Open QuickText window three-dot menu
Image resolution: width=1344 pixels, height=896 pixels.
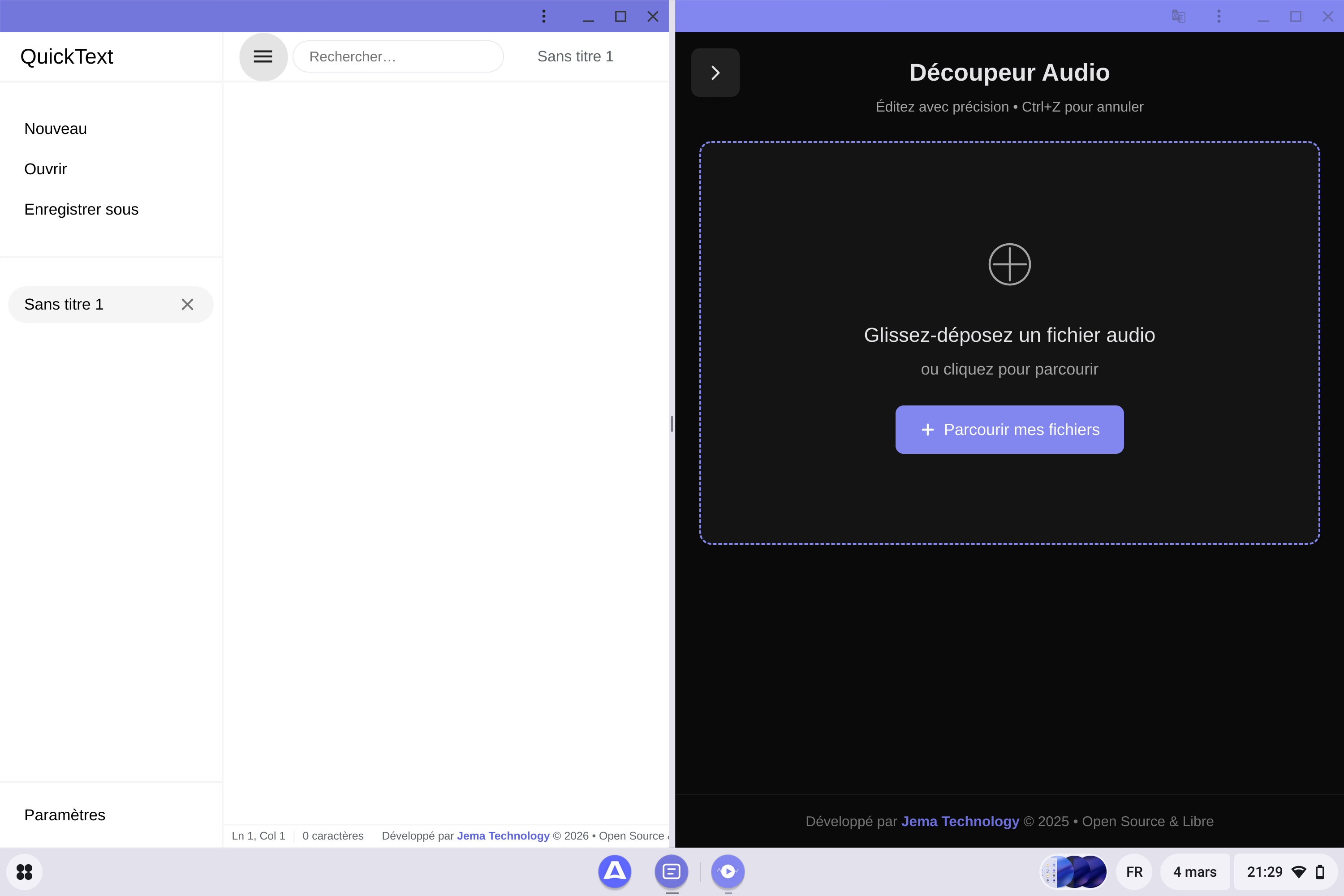coord(543,16)
